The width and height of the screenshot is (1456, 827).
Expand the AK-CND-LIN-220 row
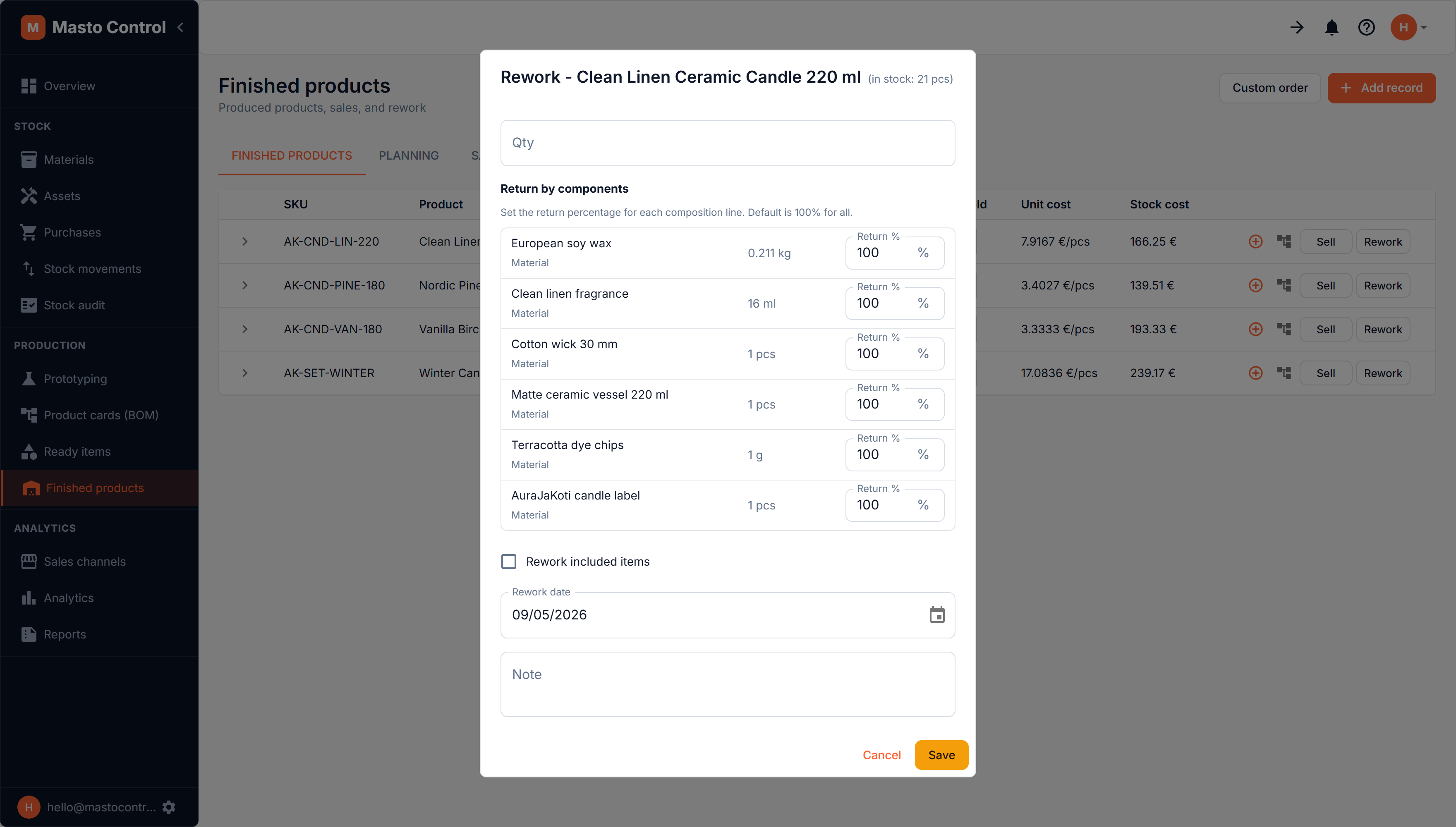click(245, 241)
